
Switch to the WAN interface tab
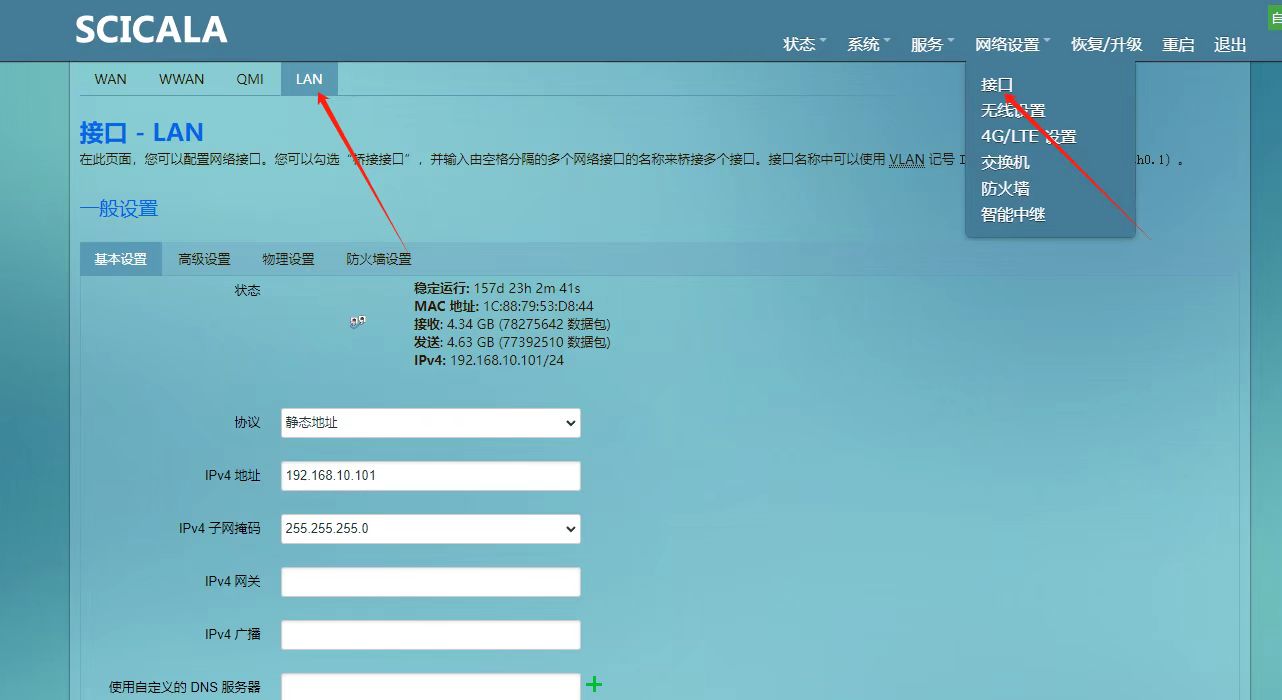110,79
